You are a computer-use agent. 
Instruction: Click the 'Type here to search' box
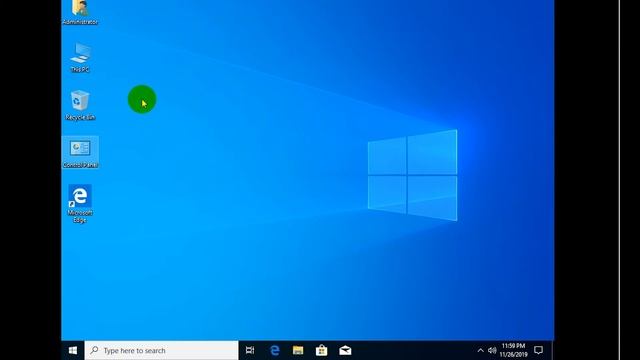[x=162, y=350]
